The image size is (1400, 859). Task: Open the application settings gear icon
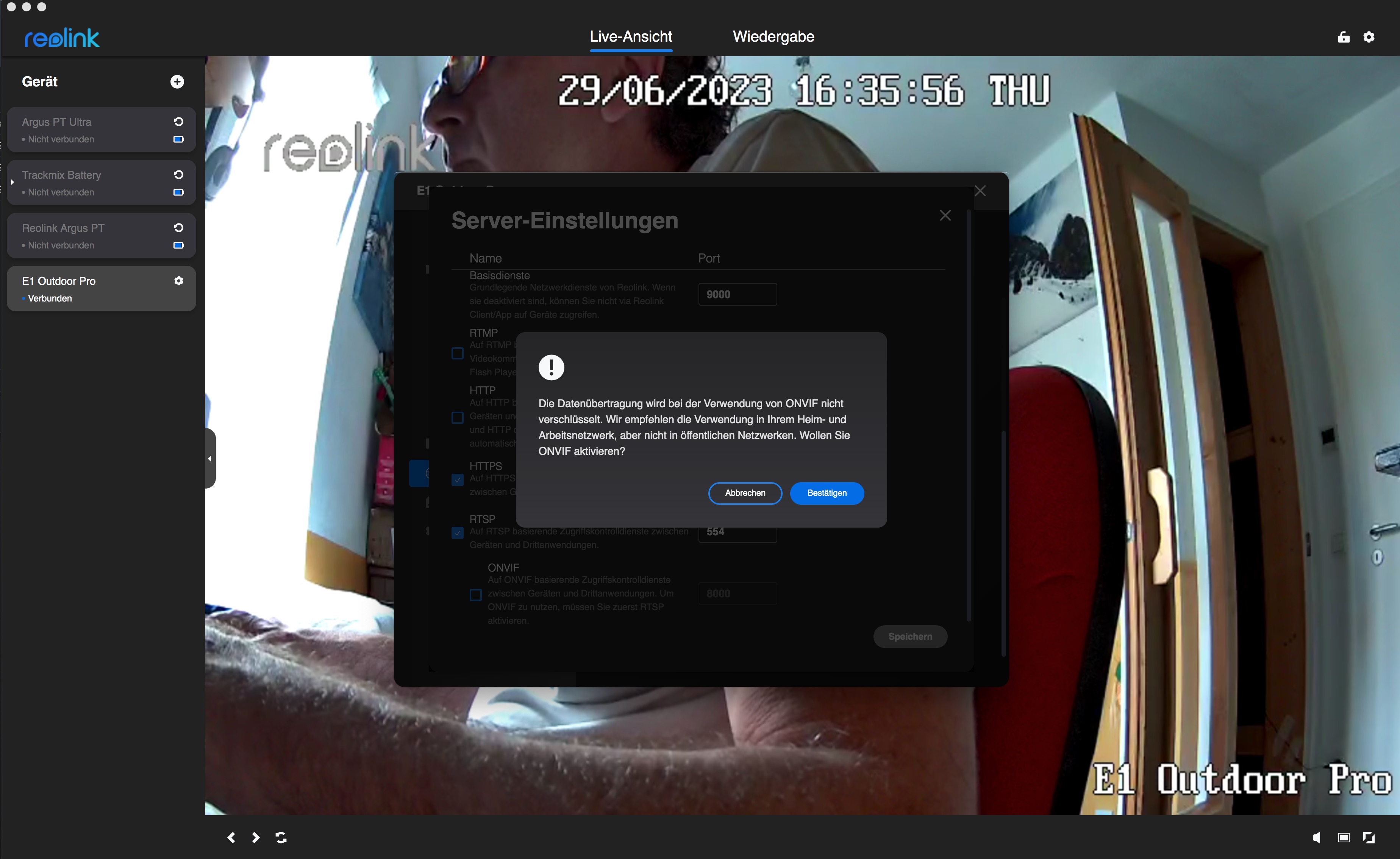(x=1369, y=37)
